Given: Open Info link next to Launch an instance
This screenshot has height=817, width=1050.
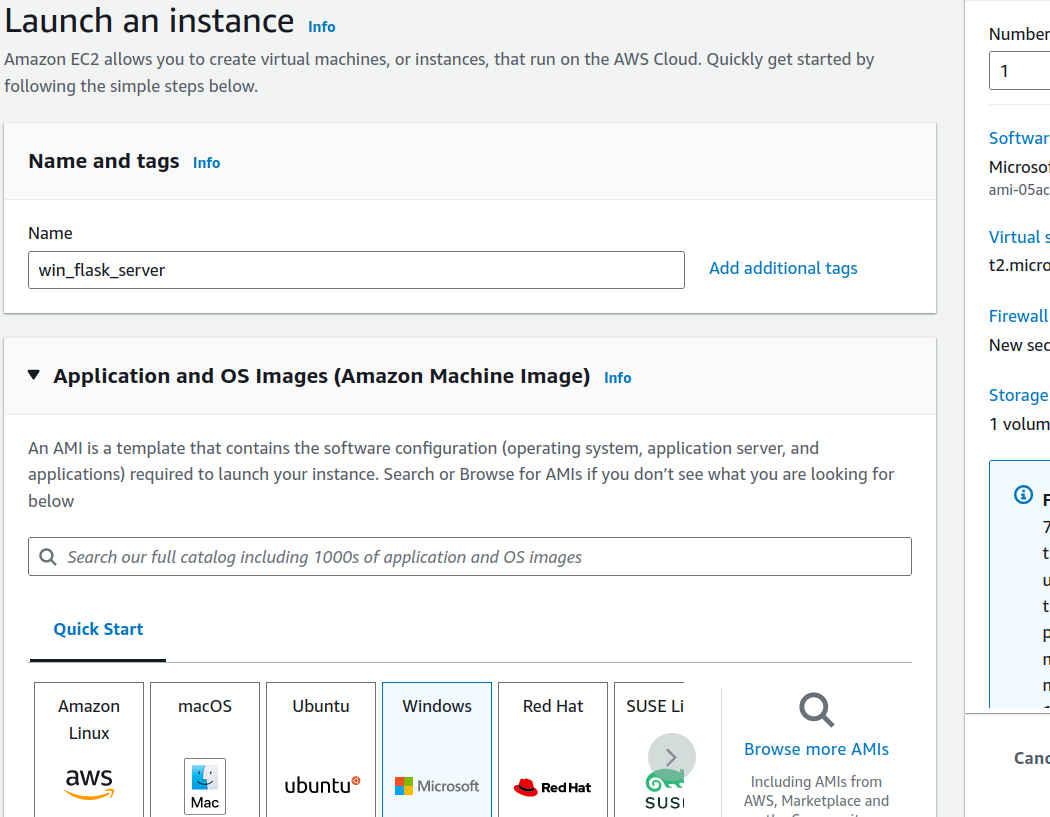Looking at the screenshot, I should click(x=322, y=27).
